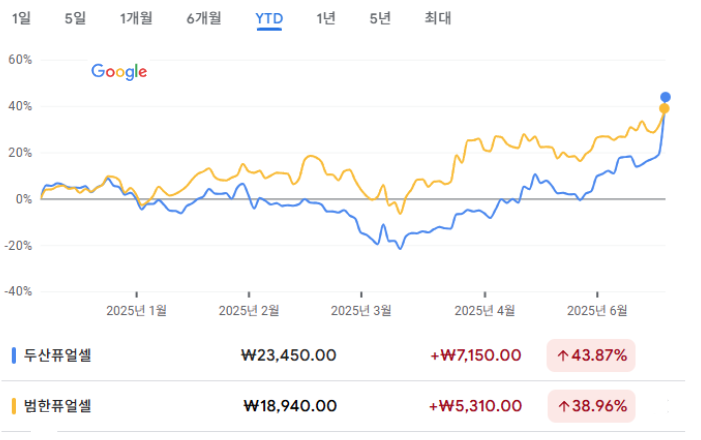
Task: Open the 1개월 chart range
Action: point(136,18)
